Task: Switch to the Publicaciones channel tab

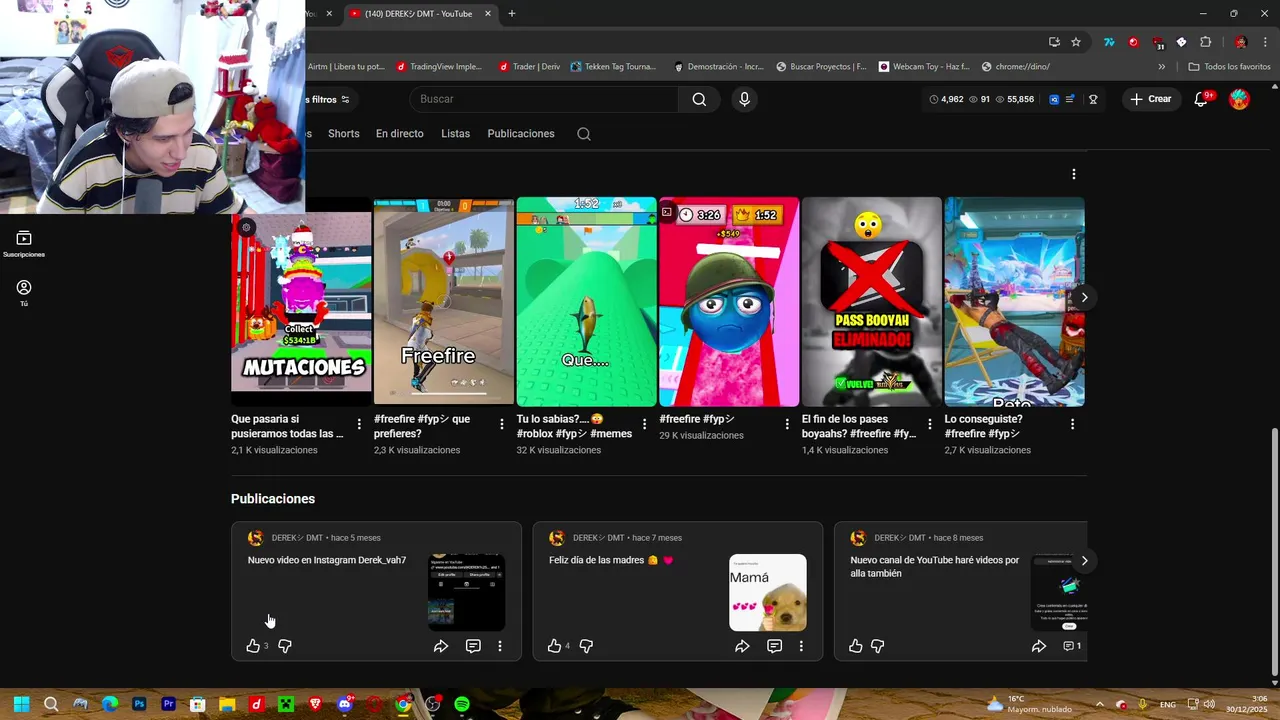Action: (x=521, y=134)
